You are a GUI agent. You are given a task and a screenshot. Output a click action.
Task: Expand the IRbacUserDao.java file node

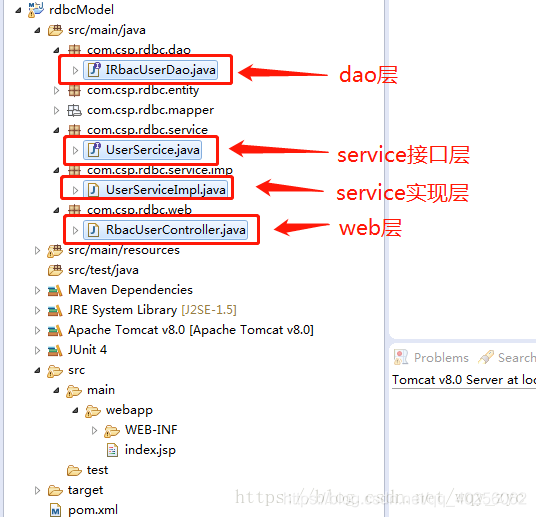(76, 70)
